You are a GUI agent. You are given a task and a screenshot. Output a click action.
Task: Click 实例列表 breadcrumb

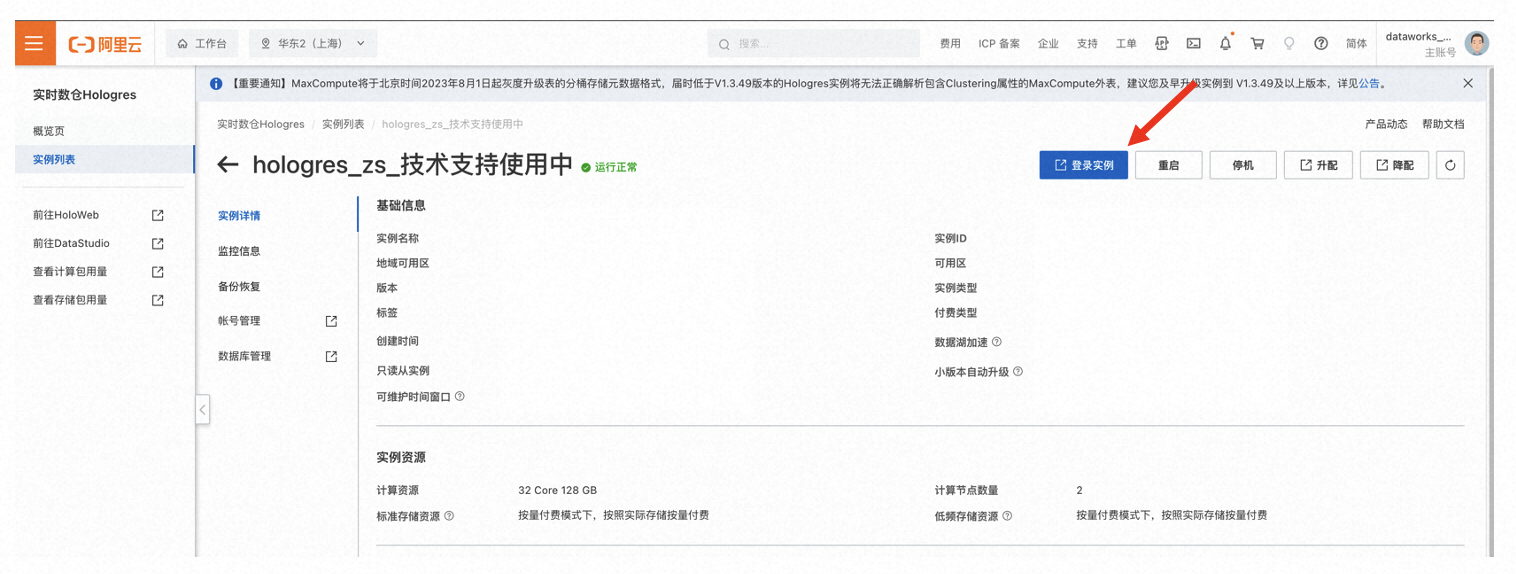[x=343, y=124]
